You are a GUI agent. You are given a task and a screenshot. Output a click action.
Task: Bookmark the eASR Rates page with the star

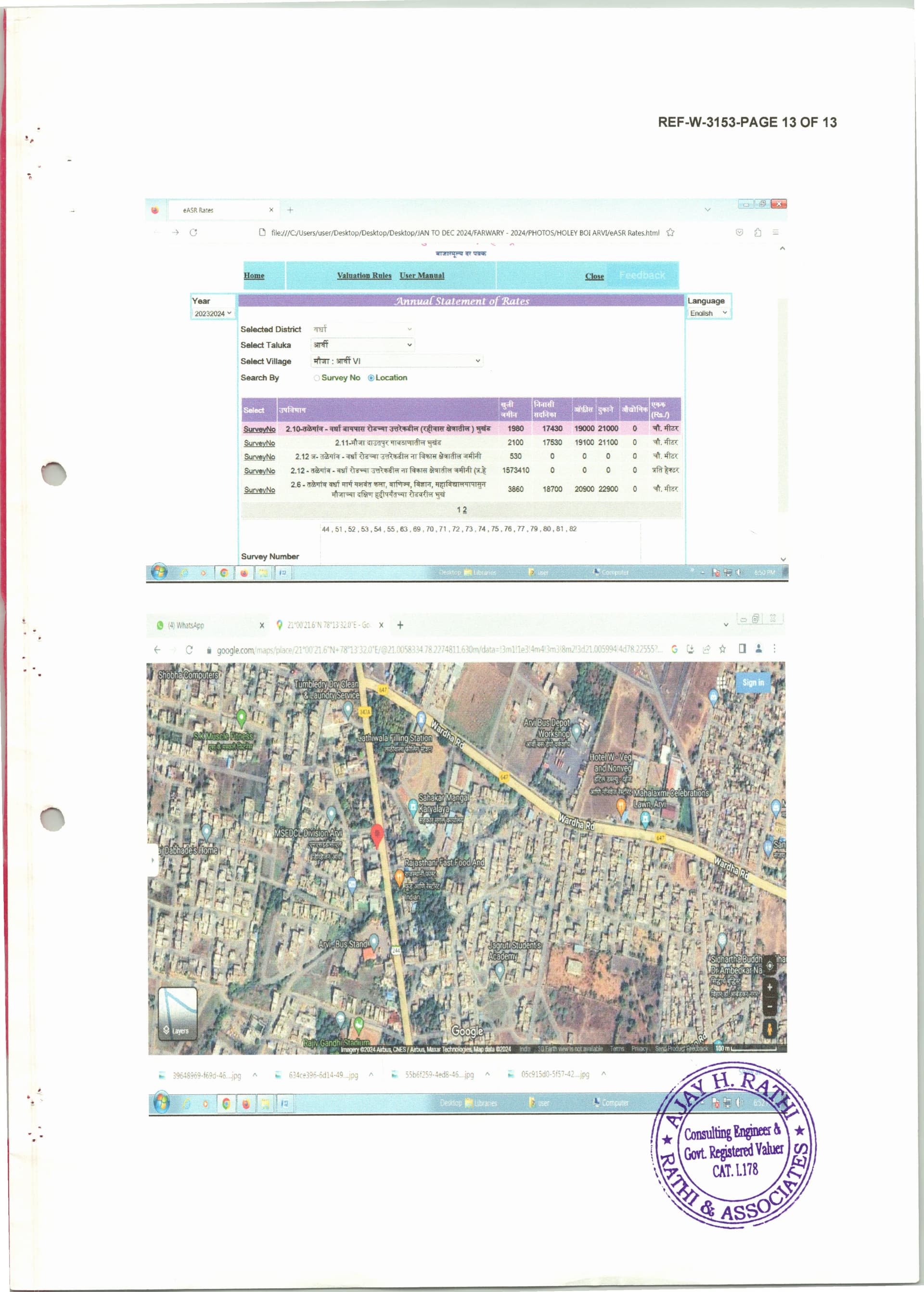point(670,232)
